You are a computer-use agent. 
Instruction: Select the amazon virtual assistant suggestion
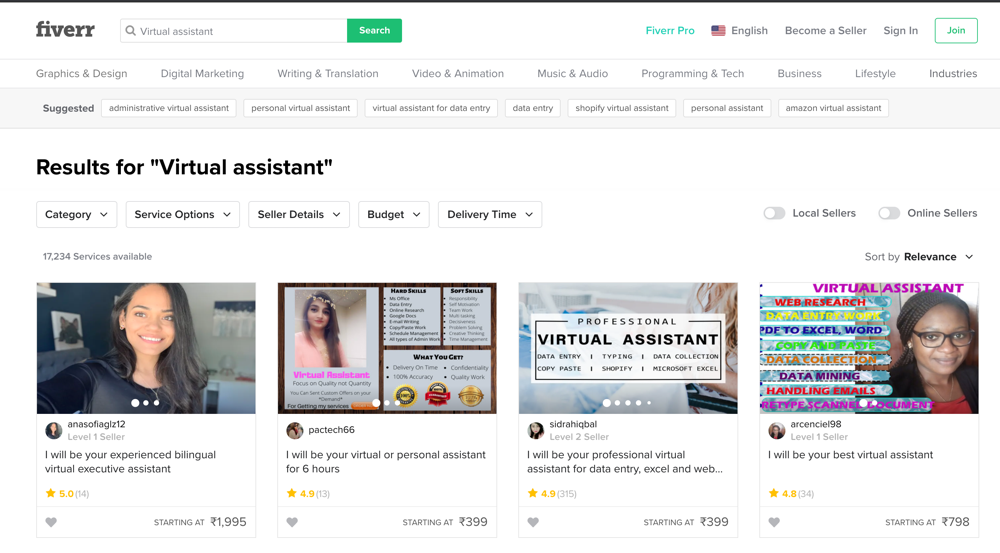(x=834, y=108)
